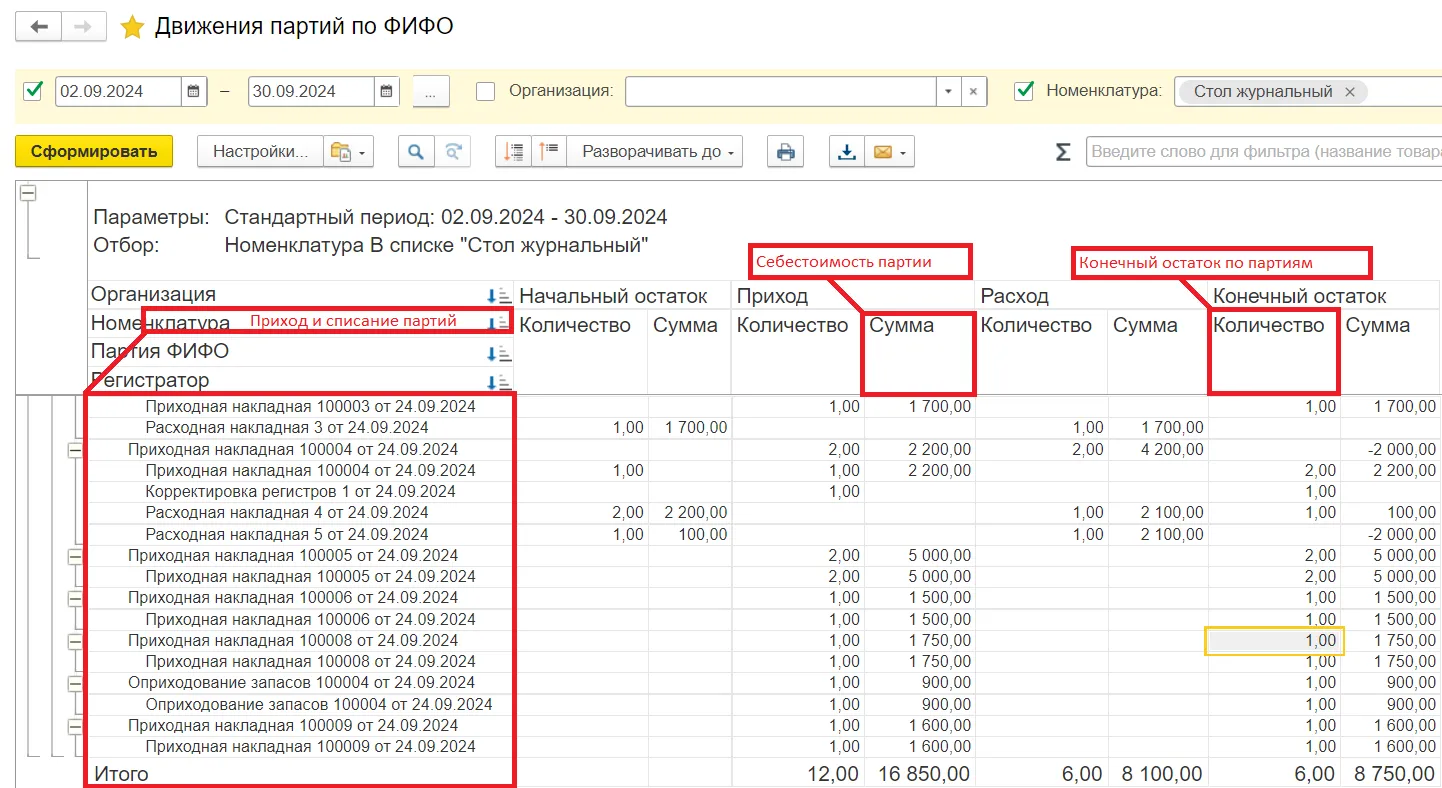This screenshot has height=788, width=1442.
Task: Click total Приход количество 12,00
Action: 834,774
